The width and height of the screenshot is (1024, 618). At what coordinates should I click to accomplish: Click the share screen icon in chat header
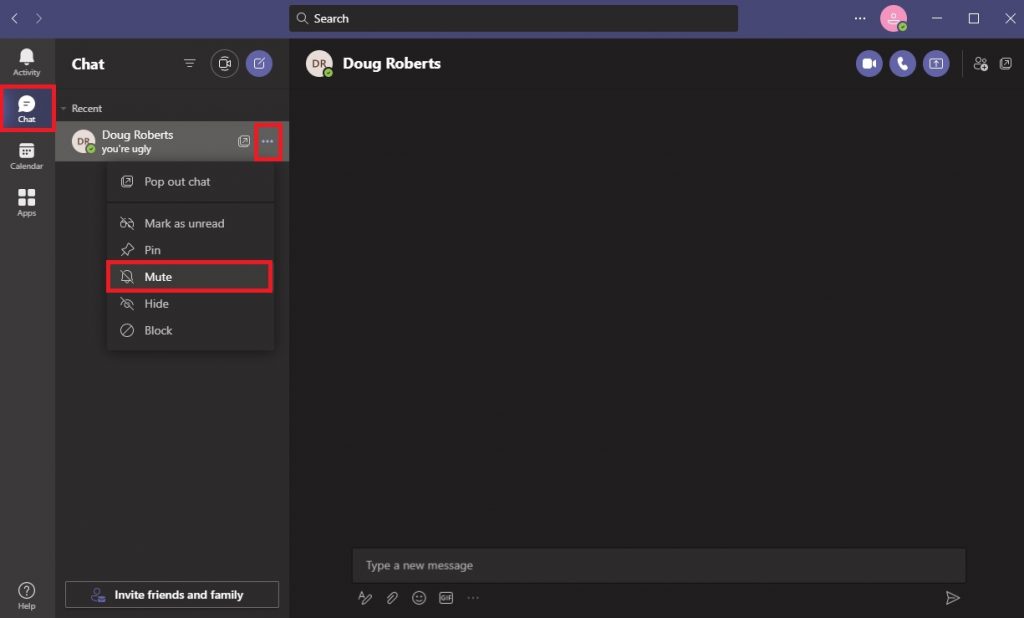coord(936,63)
